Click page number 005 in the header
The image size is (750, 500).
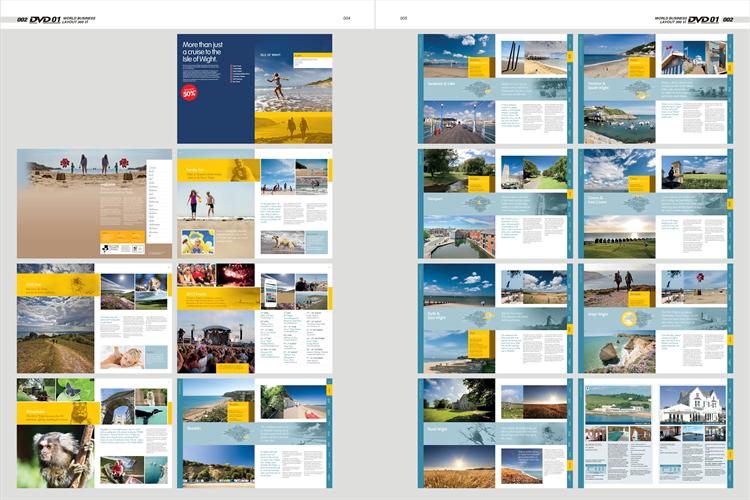pos(403,18)
